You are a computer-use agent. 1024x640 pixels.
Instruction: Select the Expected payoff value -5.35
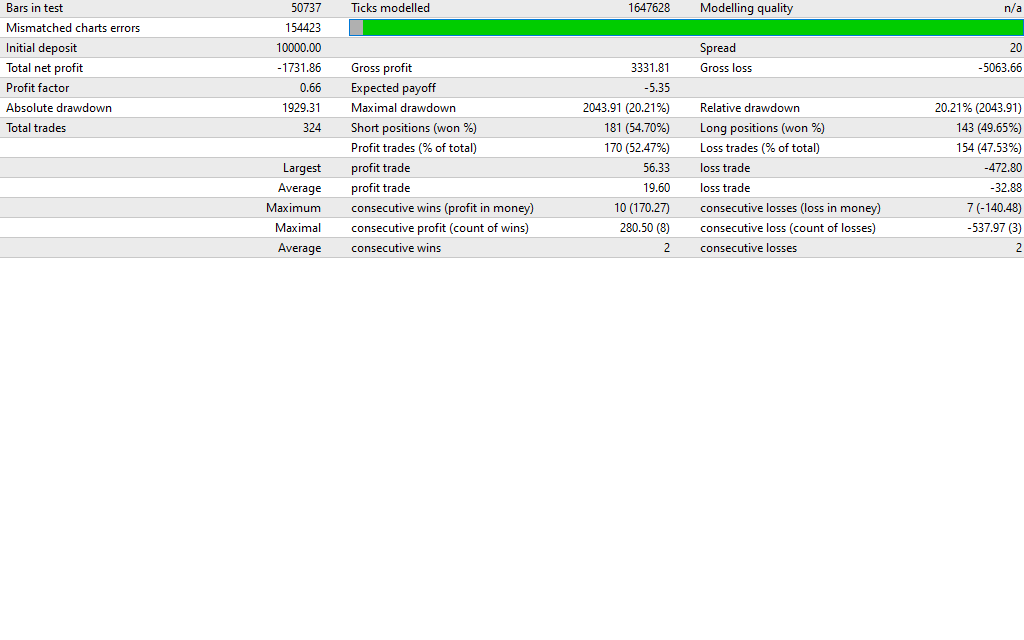[x=657, y=88]
